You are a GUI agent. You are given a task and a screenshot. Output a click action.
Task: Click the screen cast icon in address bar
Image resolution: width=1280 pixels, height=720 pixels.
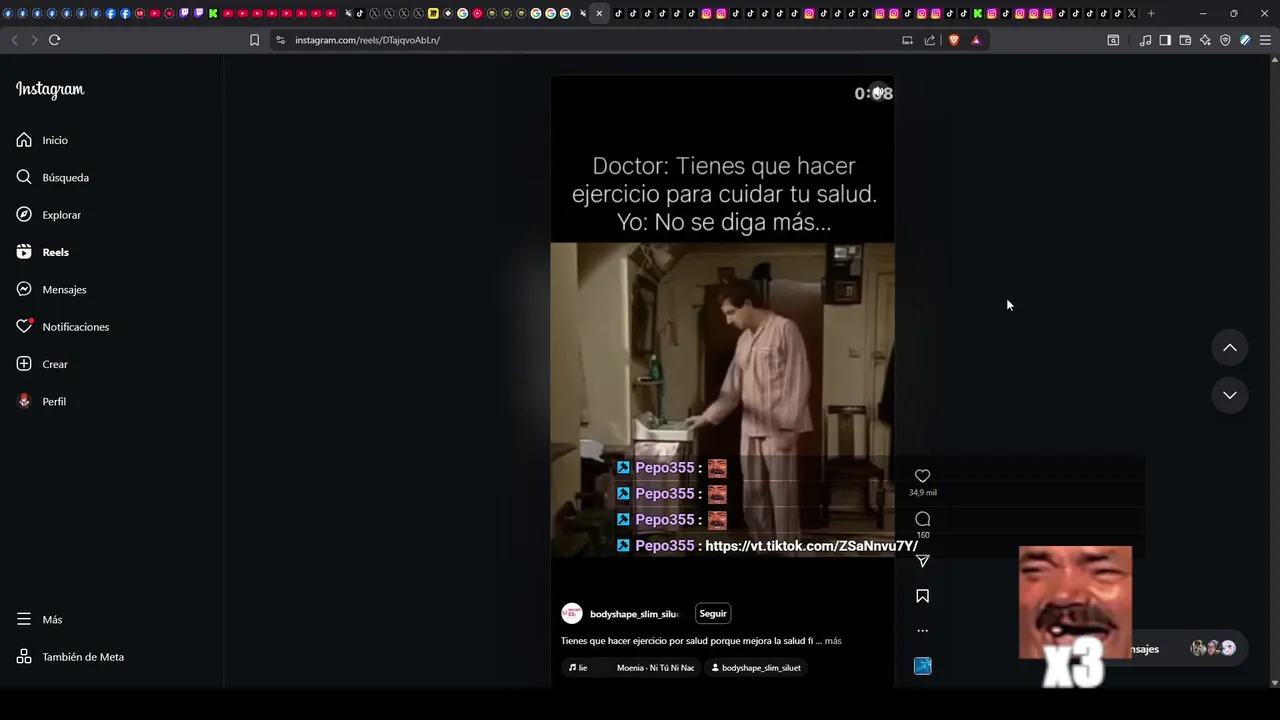[x=907, y=40]
